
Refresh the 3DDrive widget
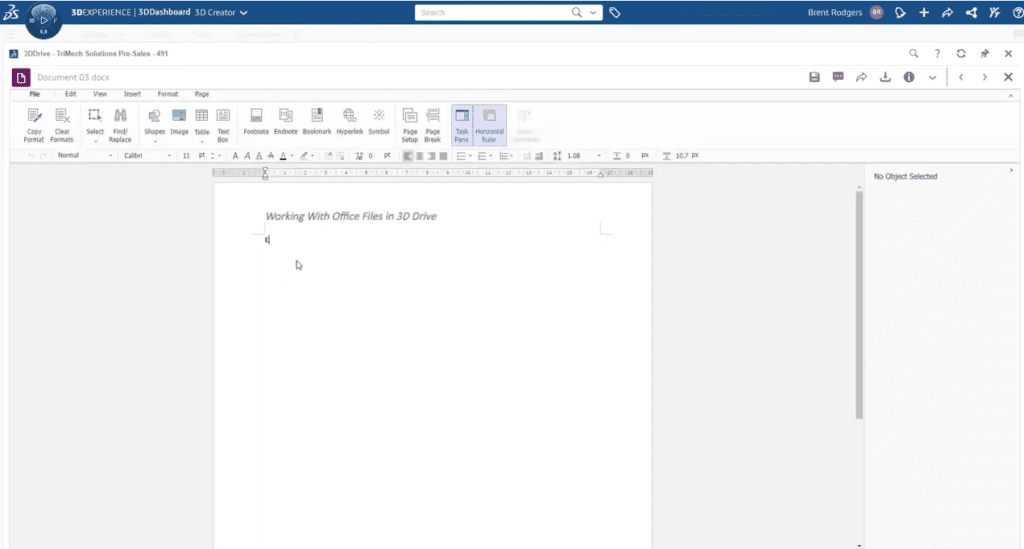click(961, 54)
